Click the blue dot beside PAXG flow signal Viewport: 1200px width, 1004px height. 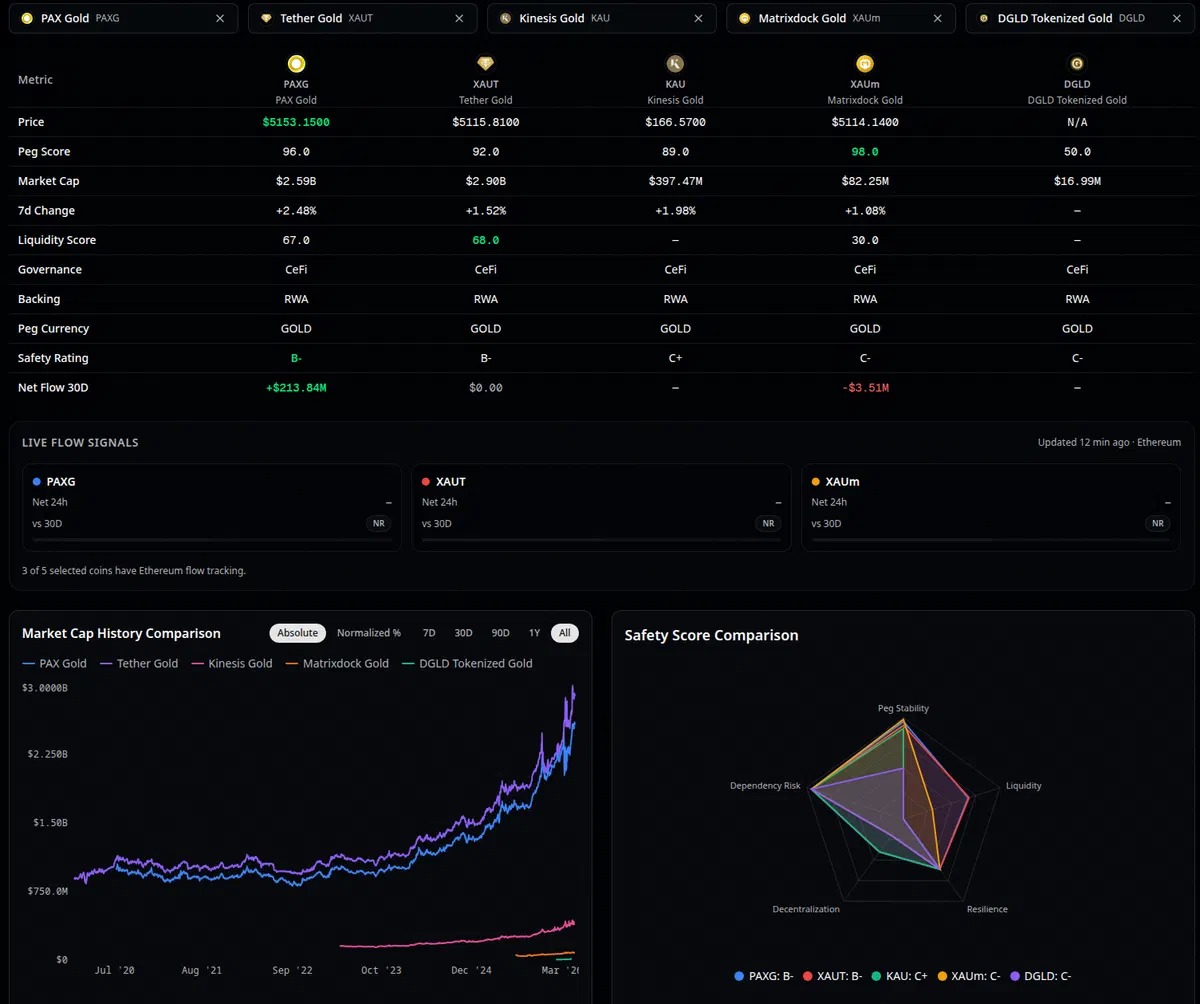(37, 481)
